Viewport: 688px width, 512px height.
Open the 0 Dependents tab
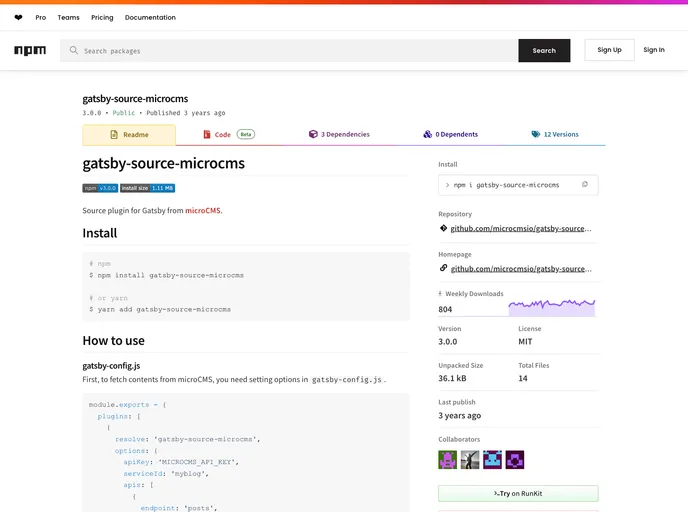coord(450,135)
